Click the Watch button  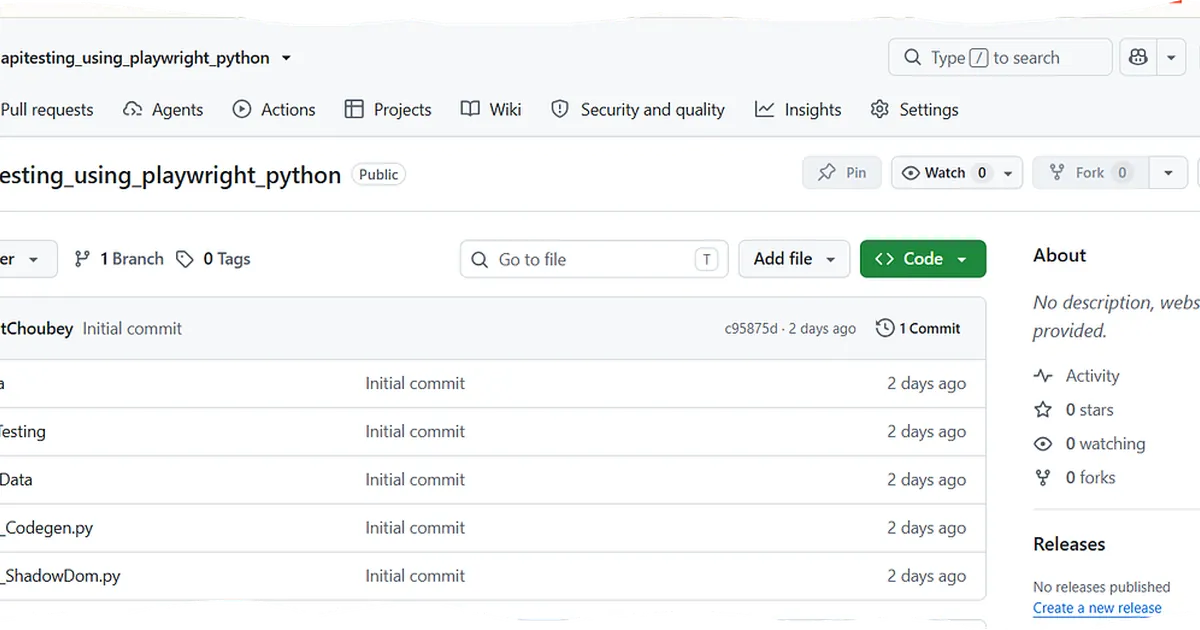[942, 173]
